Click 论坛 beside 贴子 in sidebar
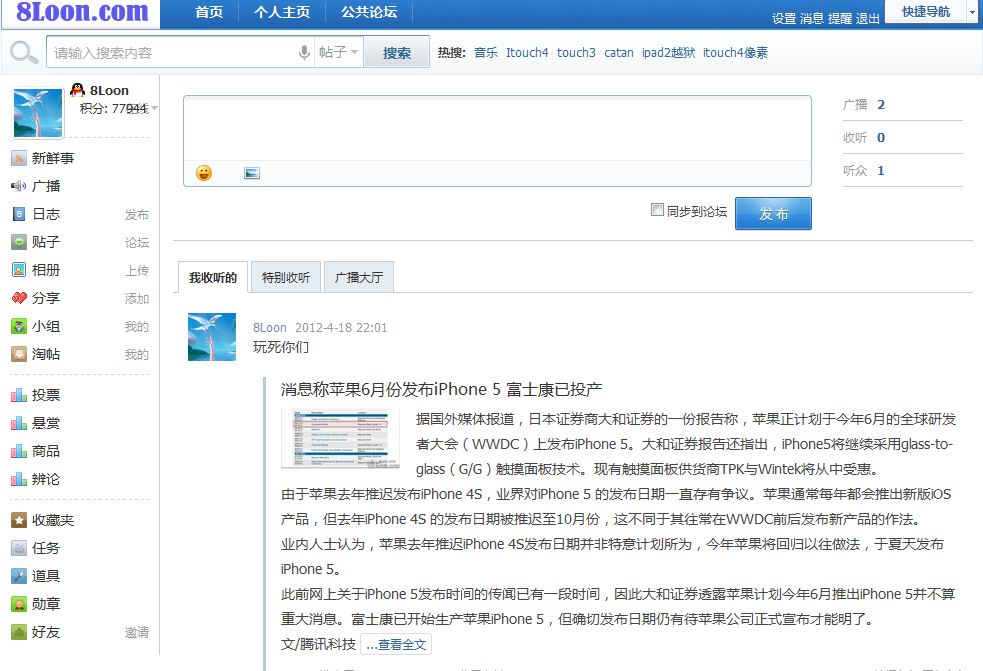Screen dimensions: 983x671 pos(137,243)
